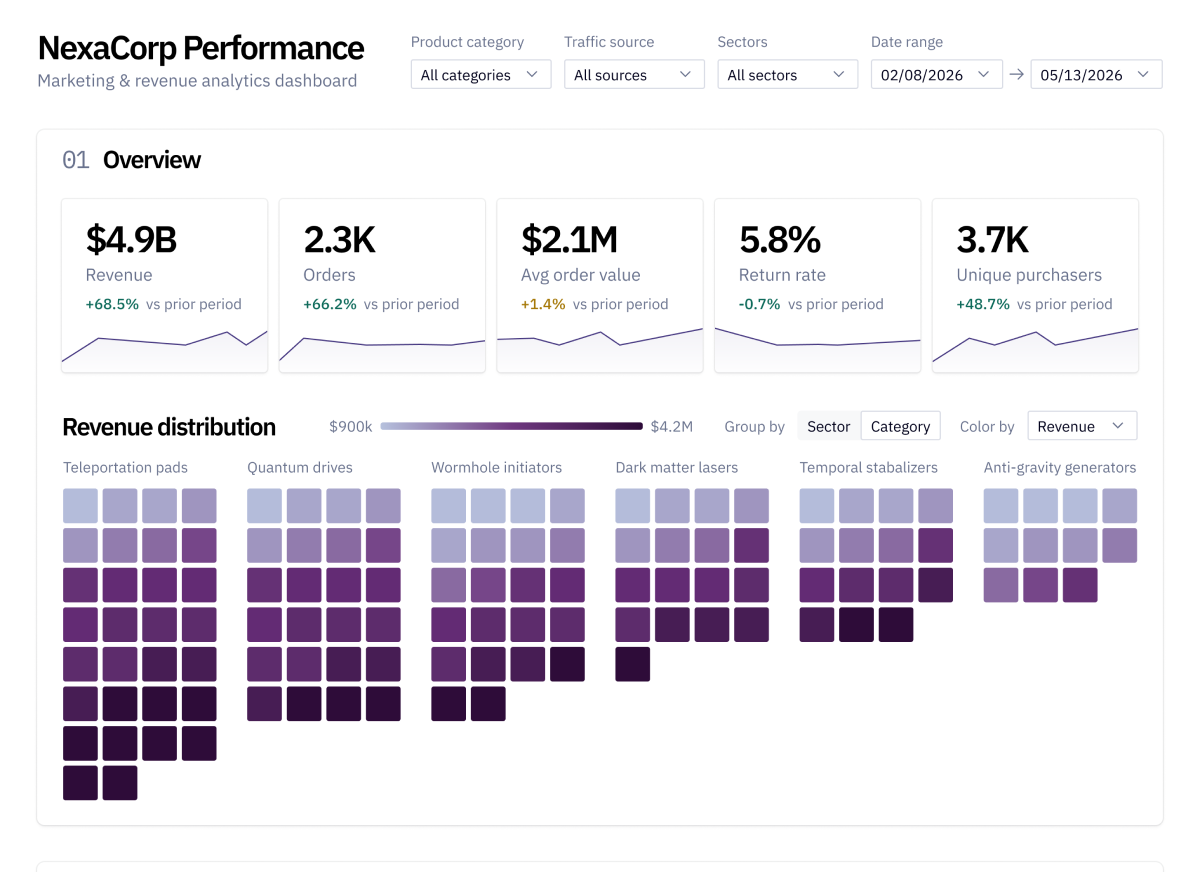Click the Revenue $4.9B card
1200x872 pixels.
point(165,285)
